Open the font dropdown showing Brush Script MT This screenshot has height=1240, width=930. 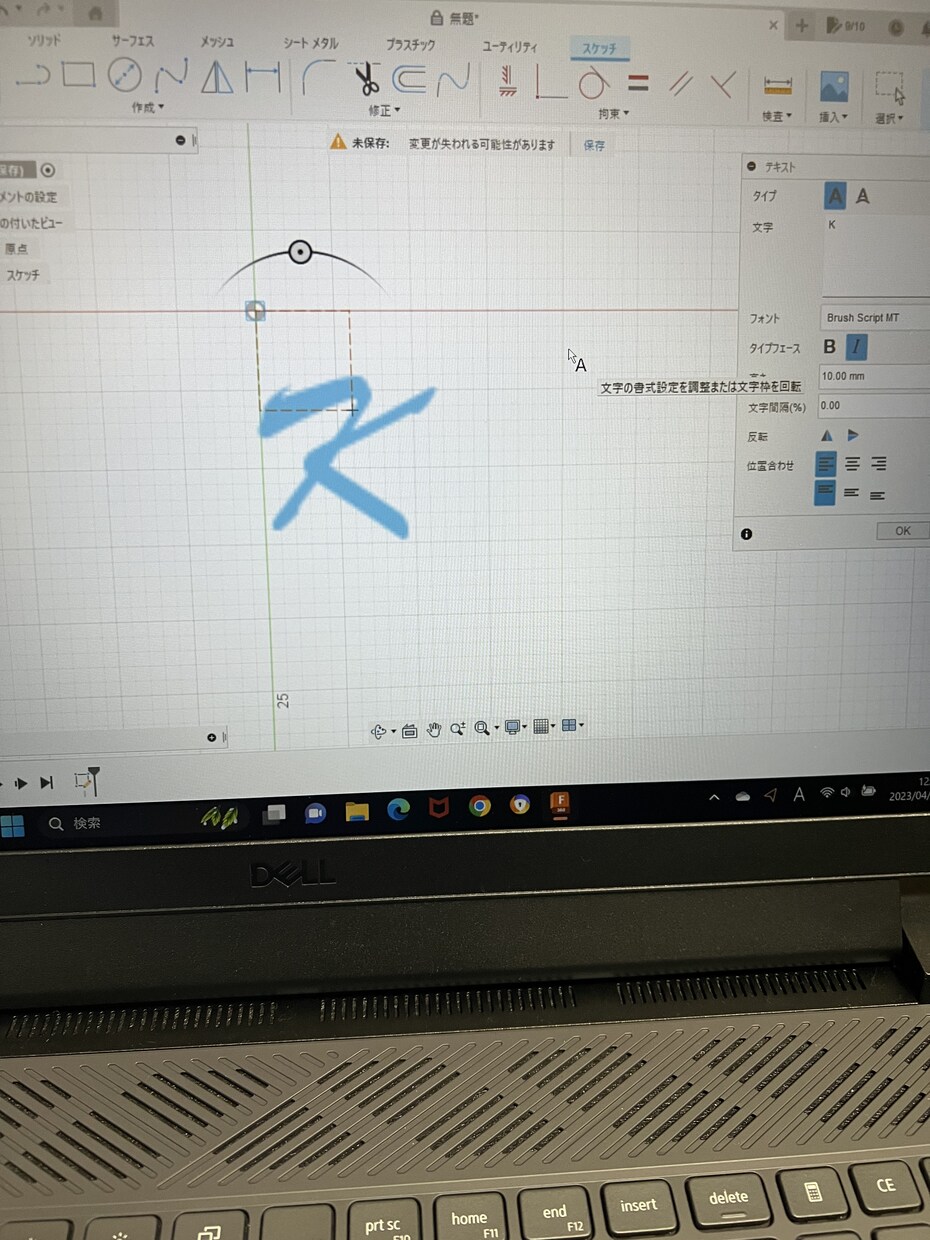click(x=875, y=318)
